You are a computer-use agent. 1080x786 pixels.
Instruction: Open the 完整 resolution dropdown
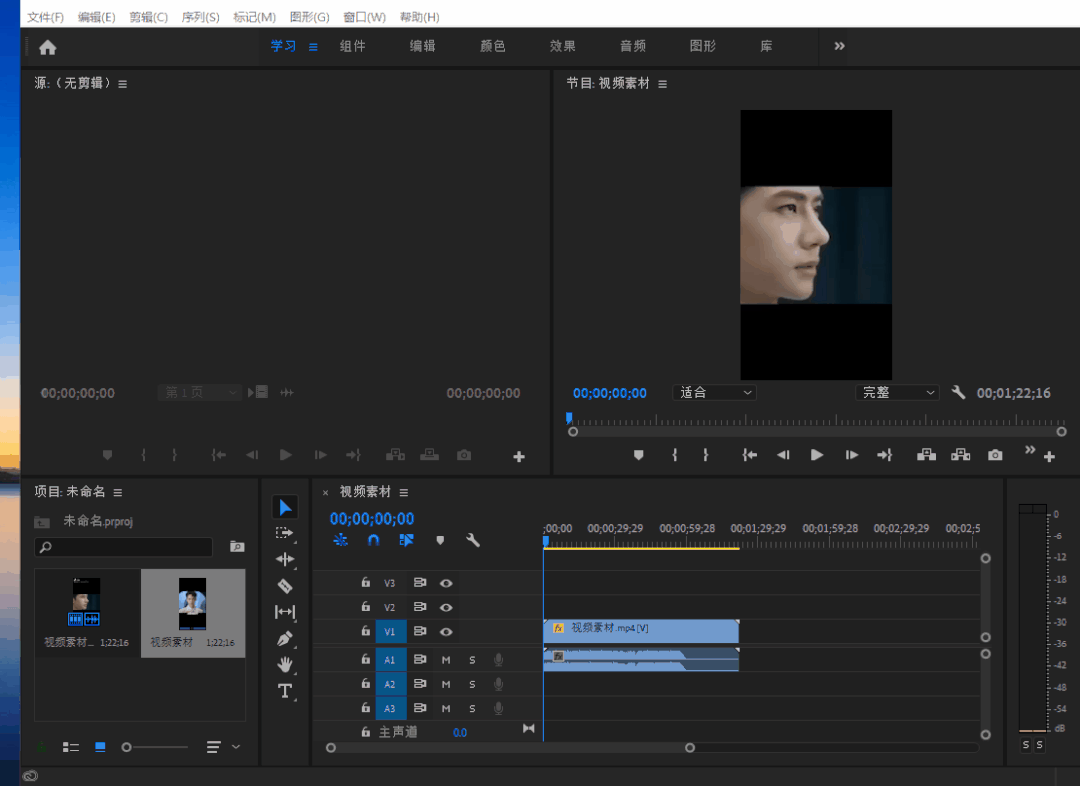pos(896,392)
